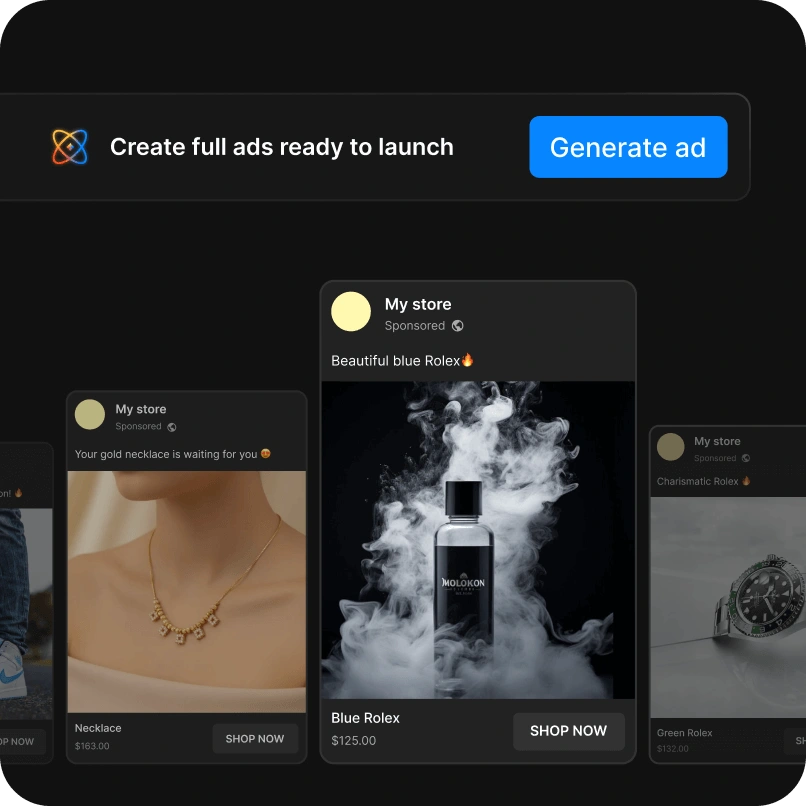Image resolution: width=806 pixels, height=806 pixels.
Task: Click My store name on necklace ad
Action: point(141,409)
